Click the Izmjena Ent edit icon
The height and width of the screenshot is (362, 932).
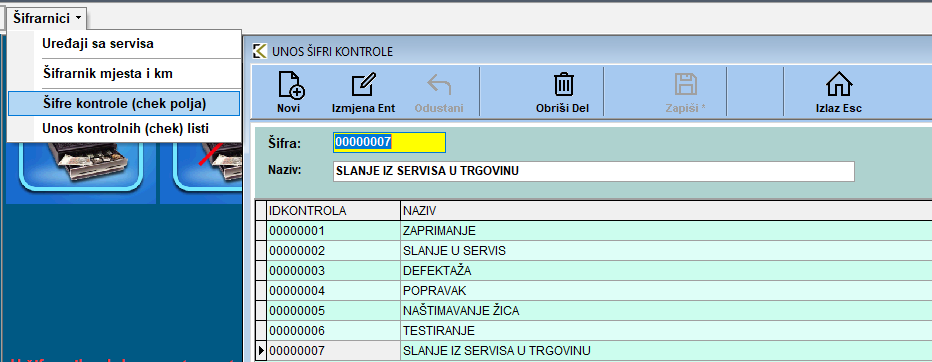tap(364, 85)
